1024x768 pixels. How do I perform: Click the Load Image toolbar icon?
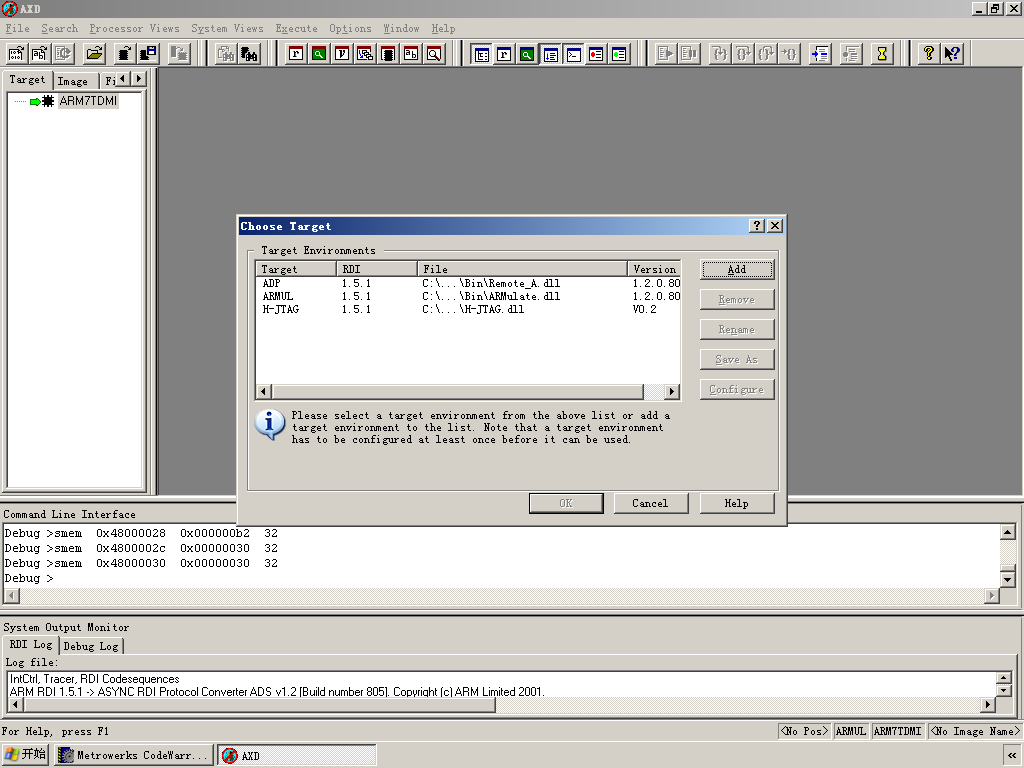[16, 54]
